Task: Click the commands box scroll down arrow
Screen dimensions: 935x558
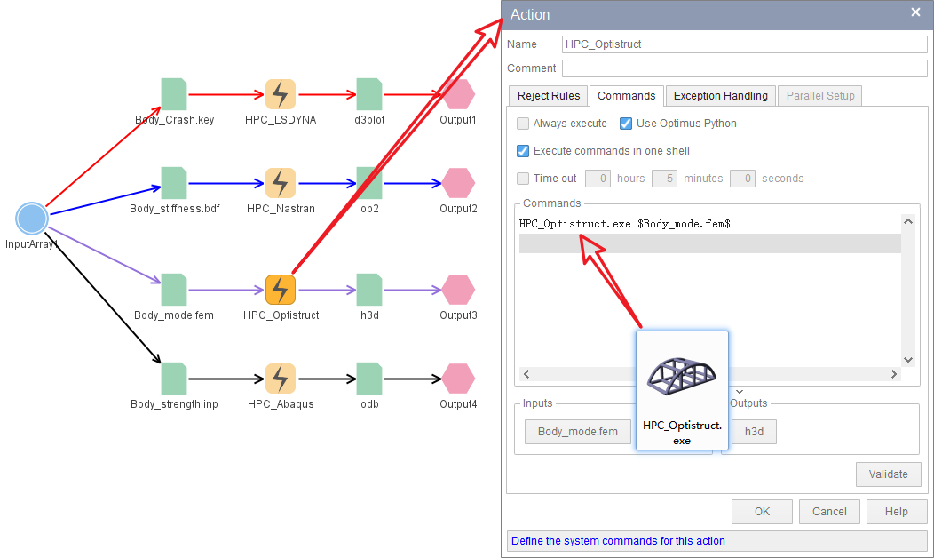Action: point(908,360)
